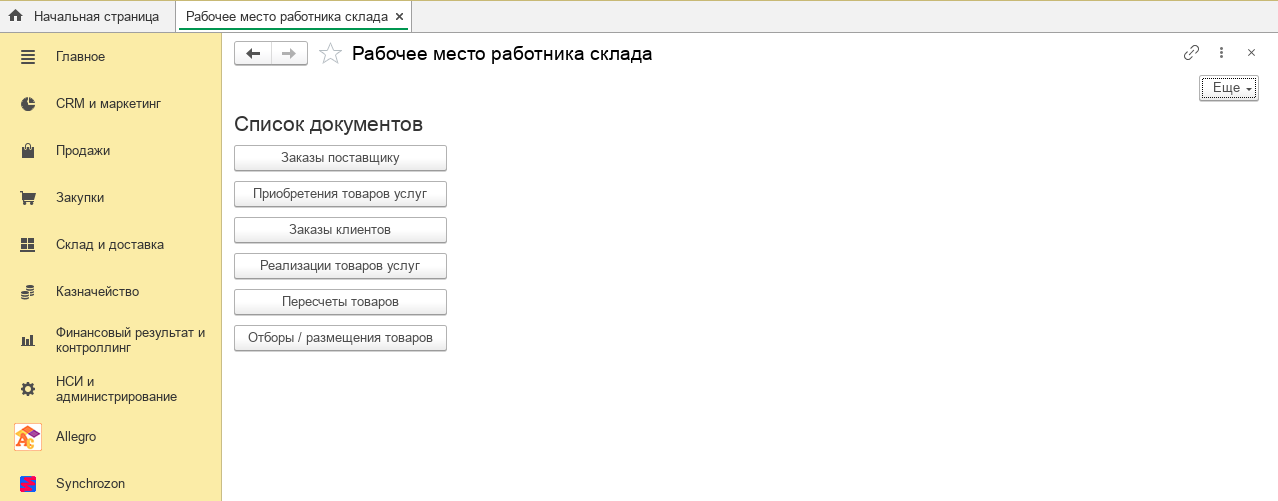Open the CRM и маркетинг section
This screenshot has width=1278, height=501.
pos(109,104)
